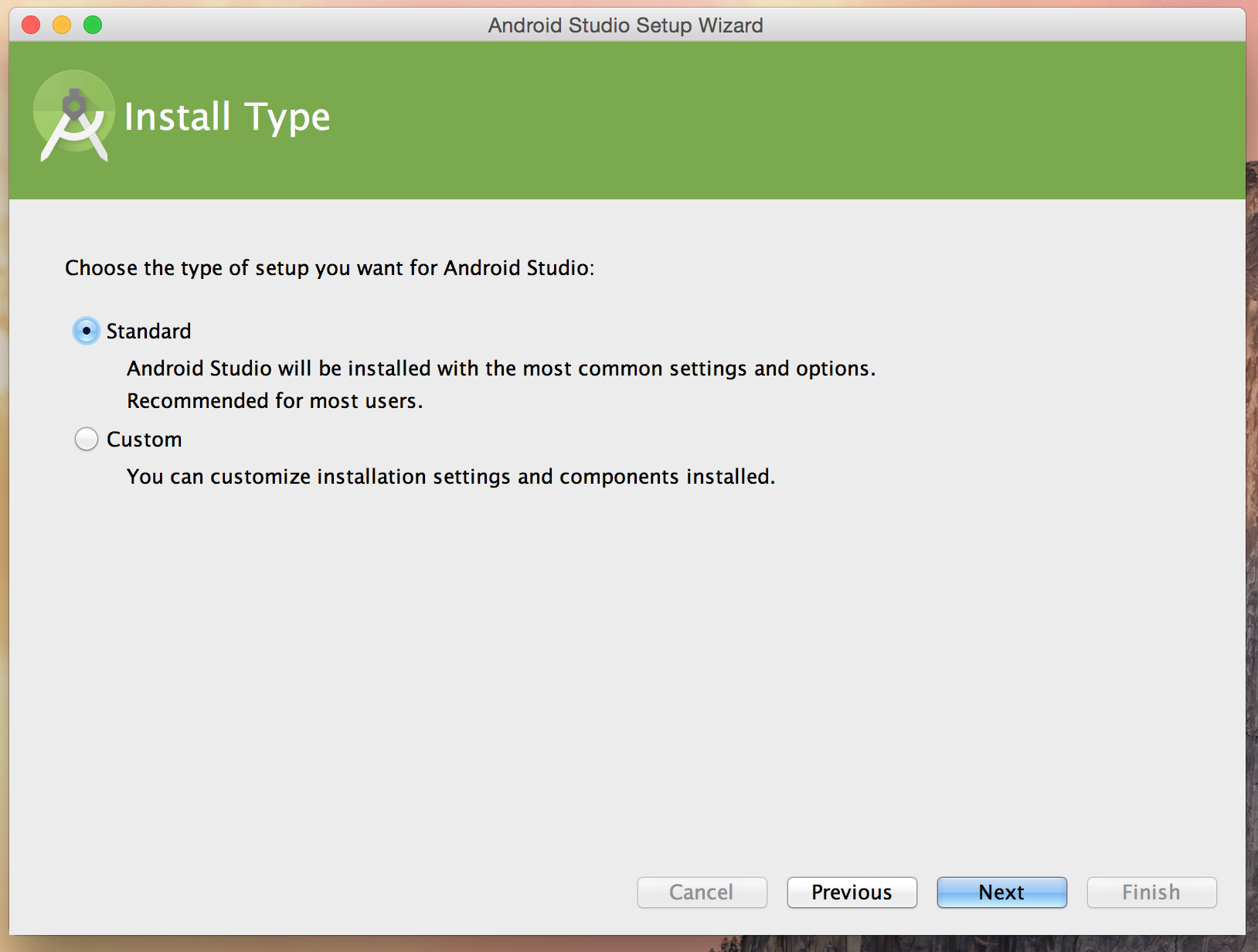Go back with the Previous button
1258x952 pixels.
click(852, 892)
